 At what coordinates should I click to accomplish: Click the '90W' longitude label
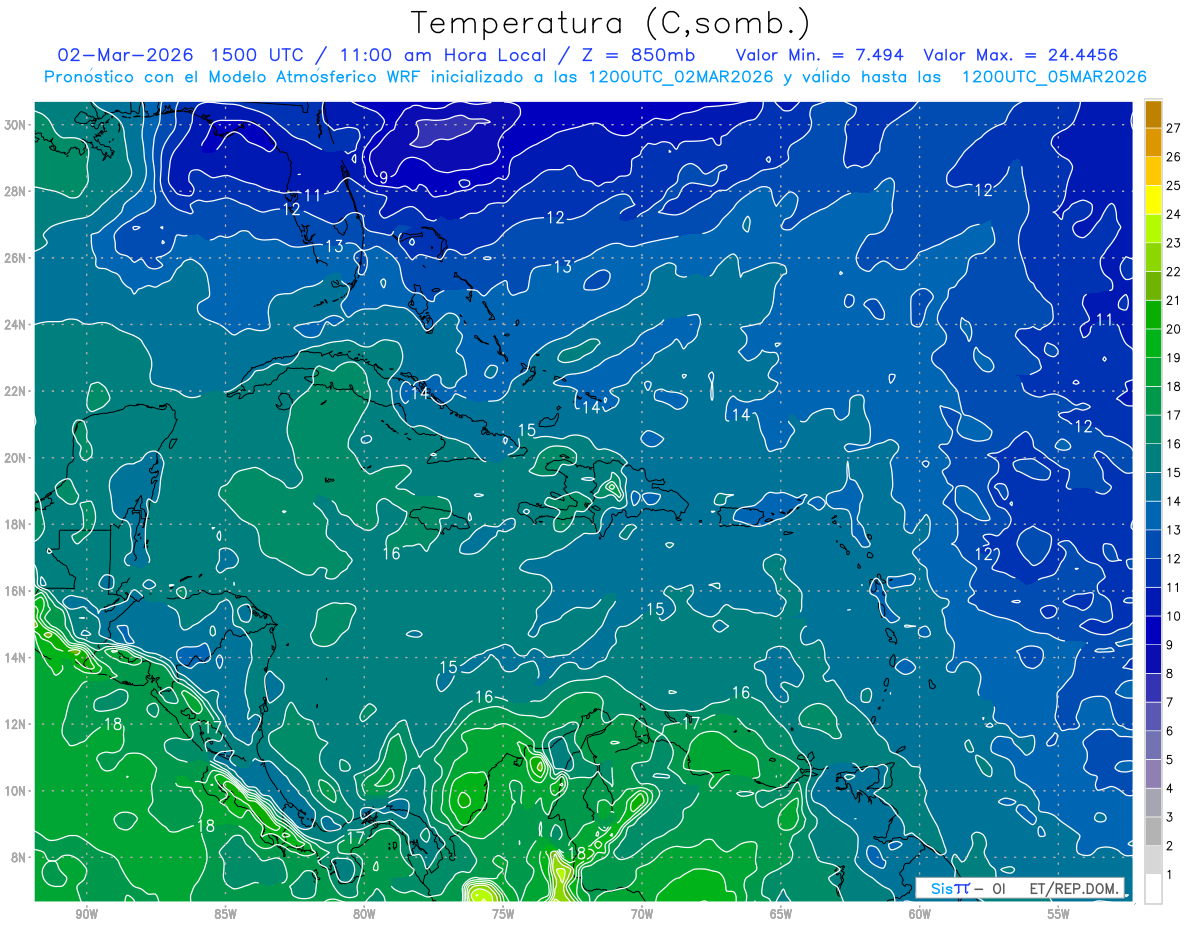pyautogui.click(x=87, y=914)
